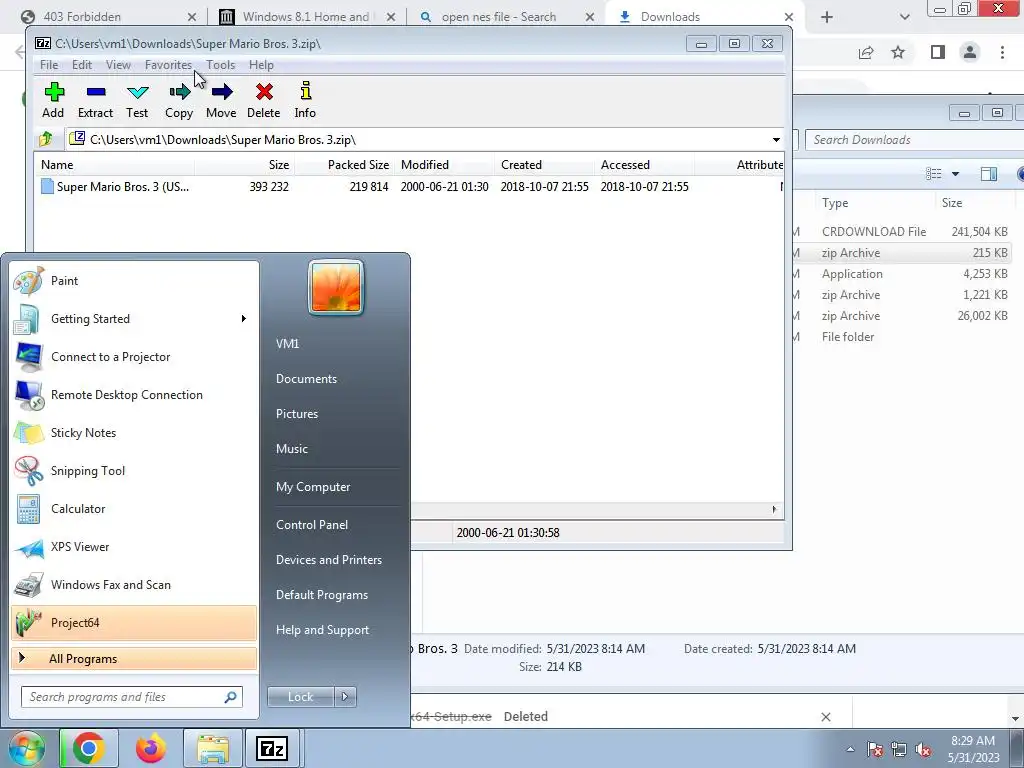This screenshot has width=1024, height=768.
Task: Expand 7-Zip address path dropdown
Action: pos(776,140)
